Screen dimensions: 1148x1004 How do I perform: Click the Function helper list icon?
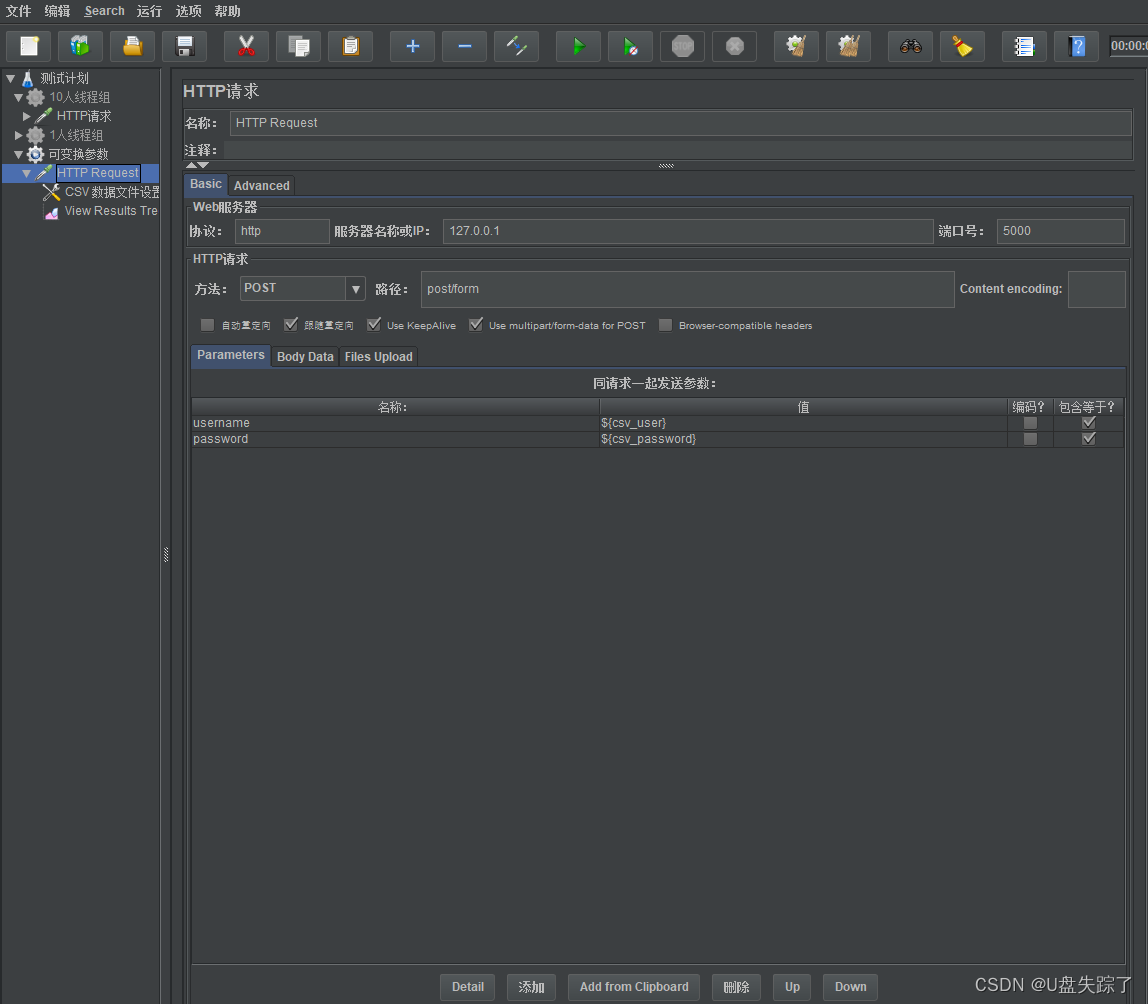click(x=1024, y=47)
